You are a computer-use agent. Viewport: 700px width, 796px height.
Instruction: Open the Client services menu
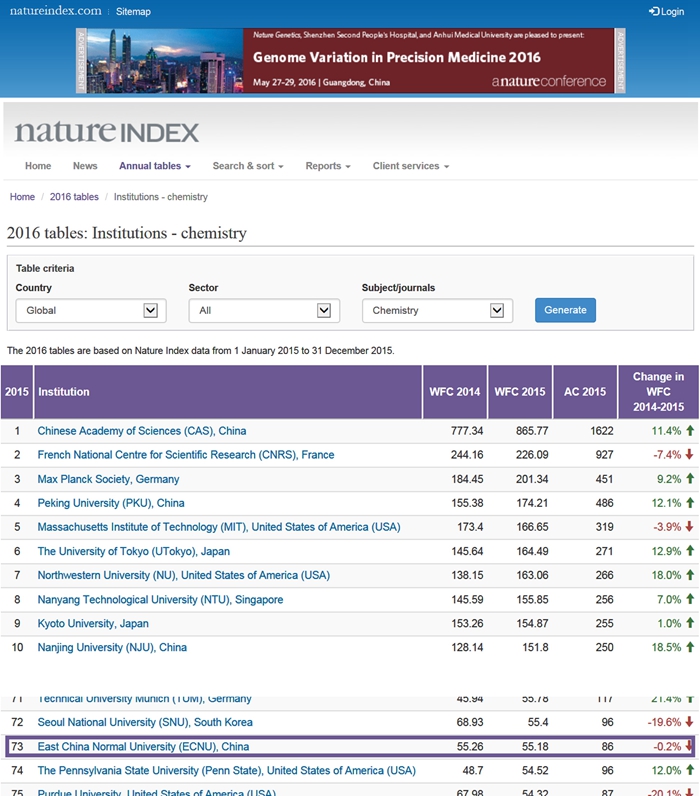[410, 166]
